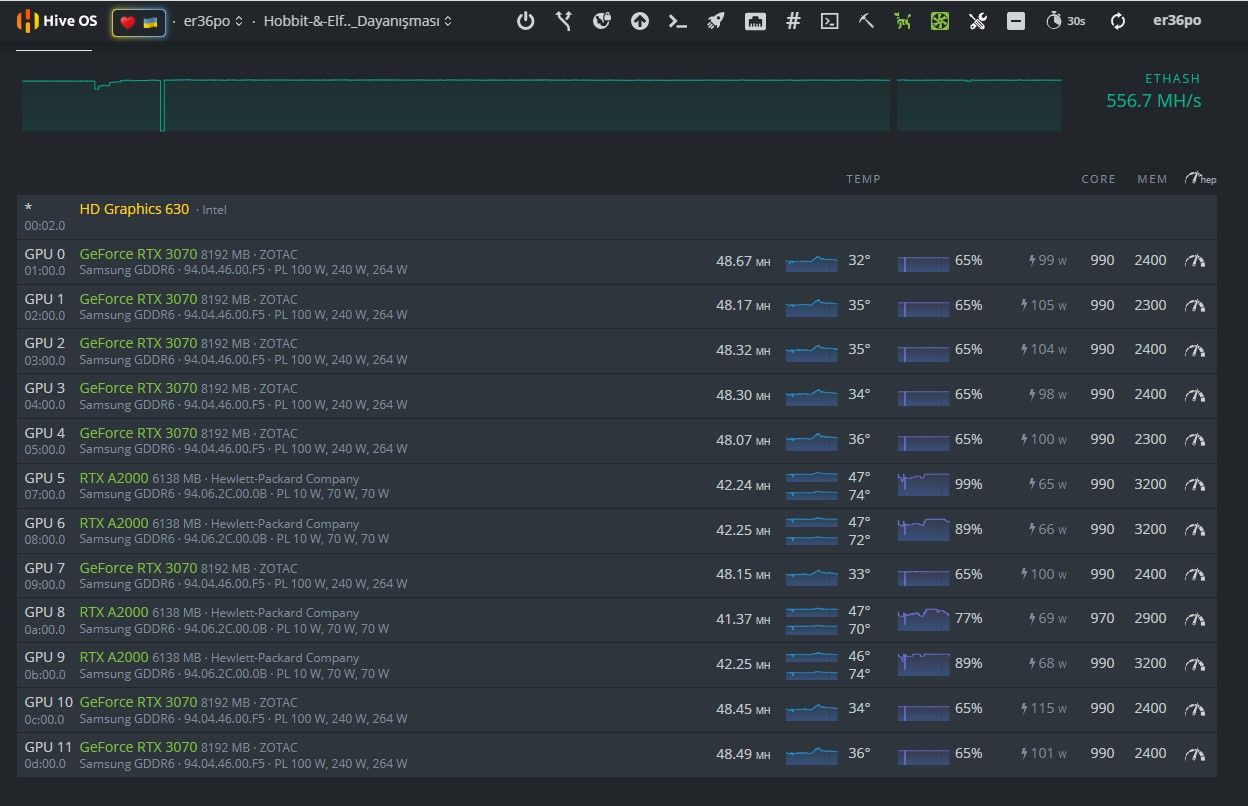Click GPU 6 memory clock value 3200
The image size is (1248, 806).
(1150, 529)
